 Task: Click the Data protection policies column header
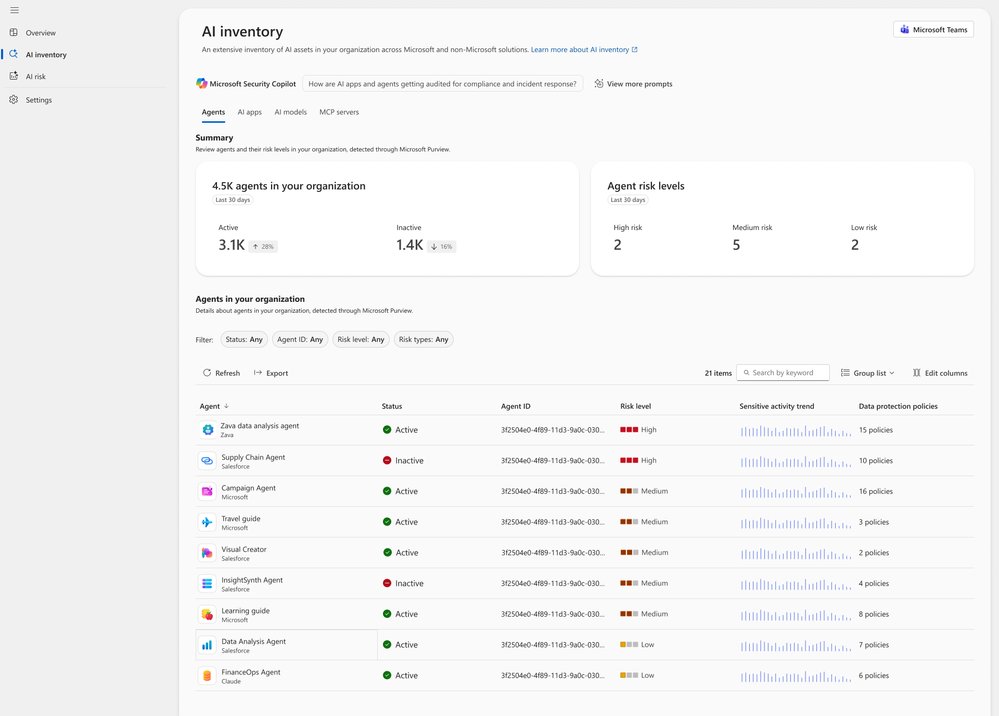coord(898,406)
